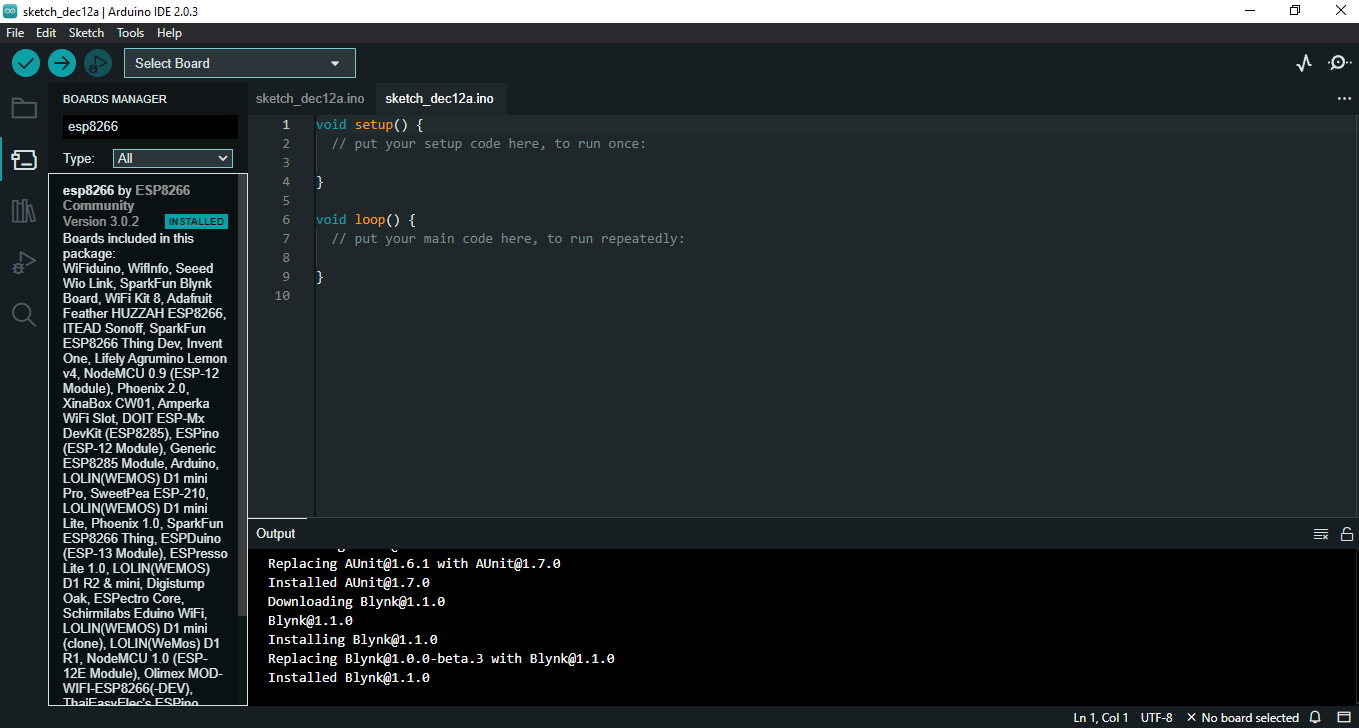Click the Upload arrow button
This screenshot has height=728, width=1359.
(x=62, y=63)
